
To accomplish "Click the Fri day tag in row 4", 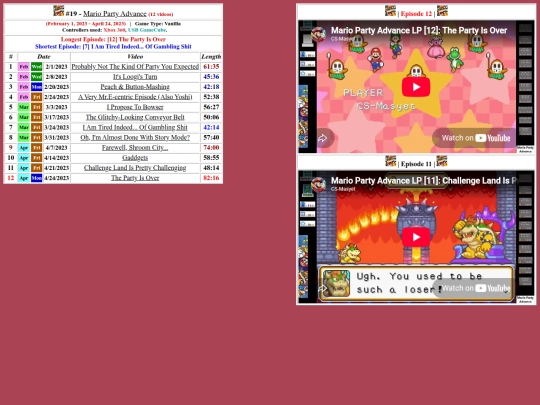I will click(x=37, y=97).
